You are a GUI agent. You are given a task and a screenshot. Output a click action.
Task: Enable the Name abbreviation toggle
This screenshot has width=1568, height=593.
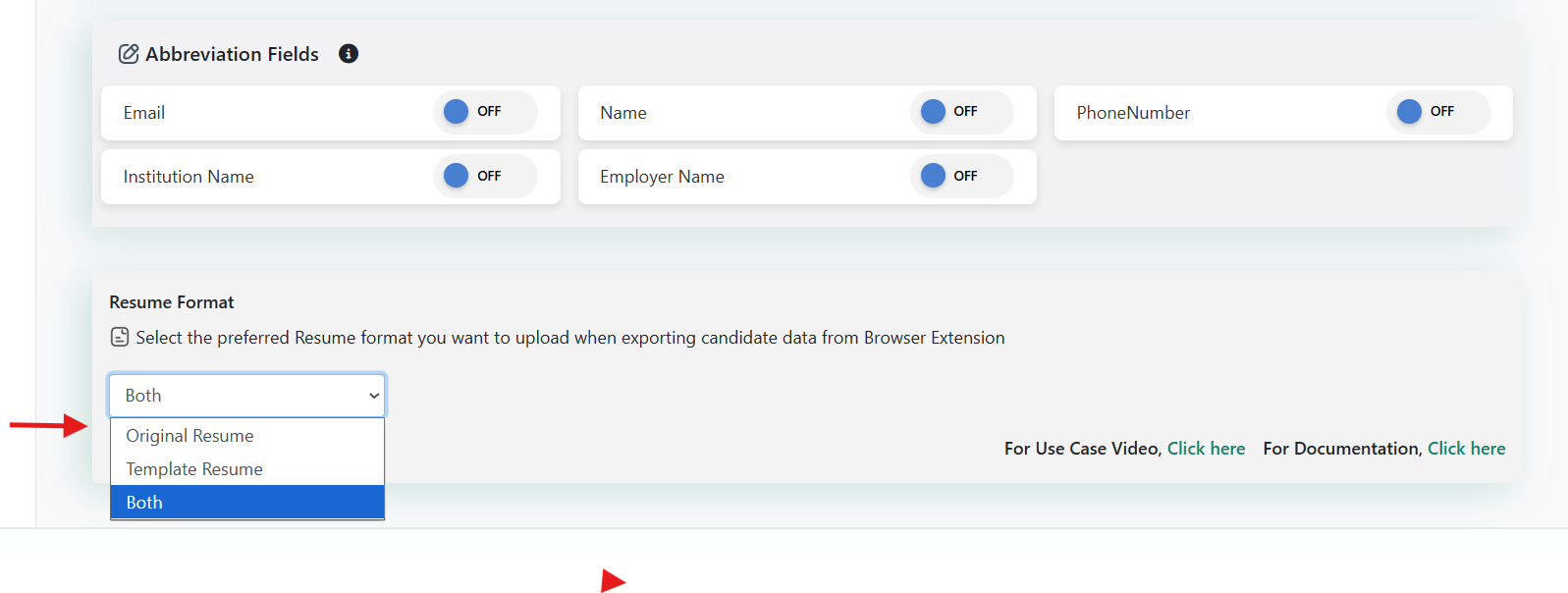pos(961,112)
